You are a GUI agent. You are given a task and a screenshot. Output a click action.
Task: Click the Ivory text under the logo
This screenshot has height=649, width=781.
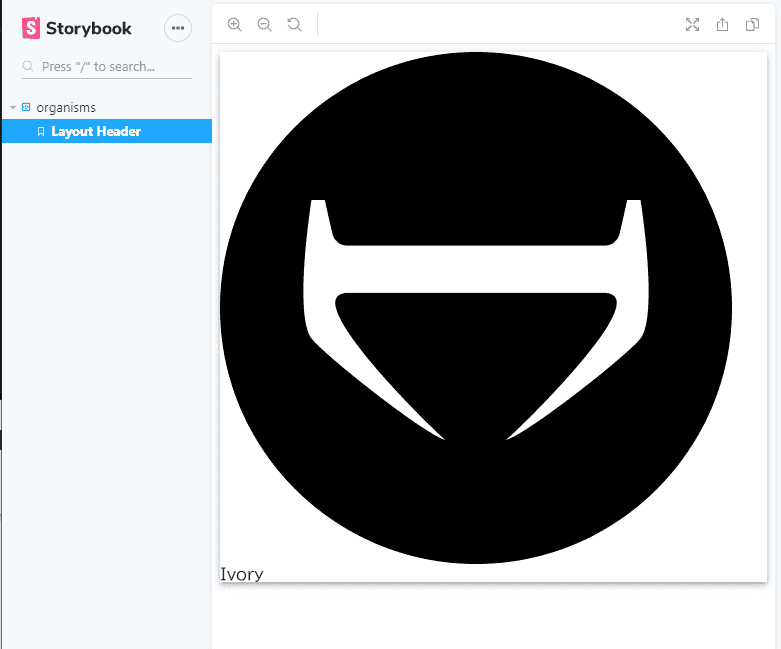click(241, 574)
